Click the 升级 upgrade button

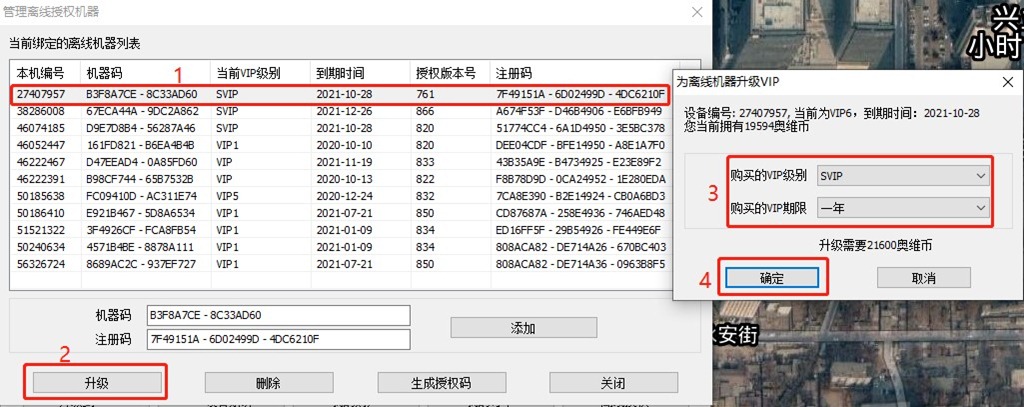(x=97, y=382)
